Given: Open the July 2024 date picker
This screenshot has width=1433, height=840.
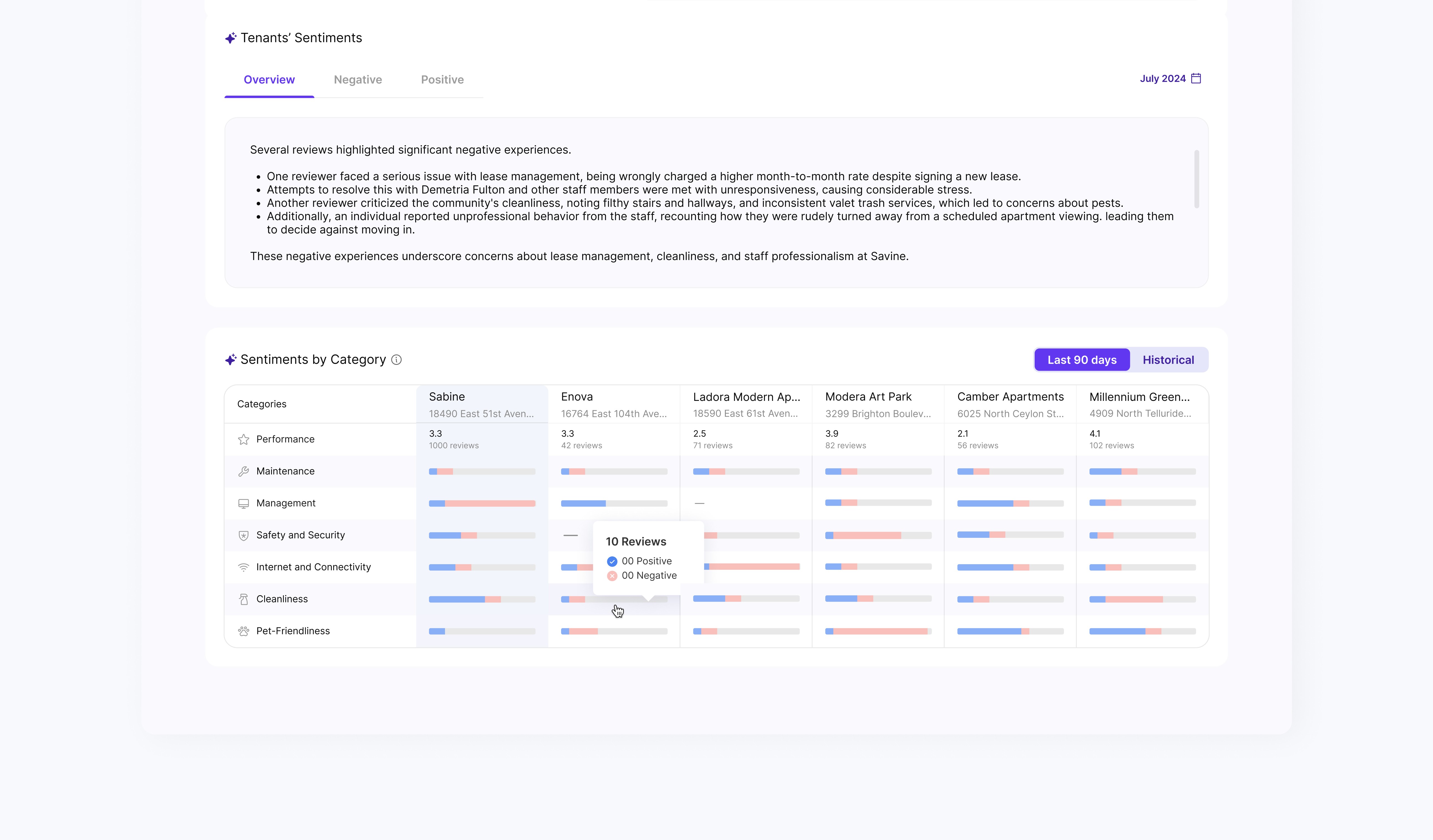Looking at the screenshot, I should pyautogui.click(x=1162, y=78).
